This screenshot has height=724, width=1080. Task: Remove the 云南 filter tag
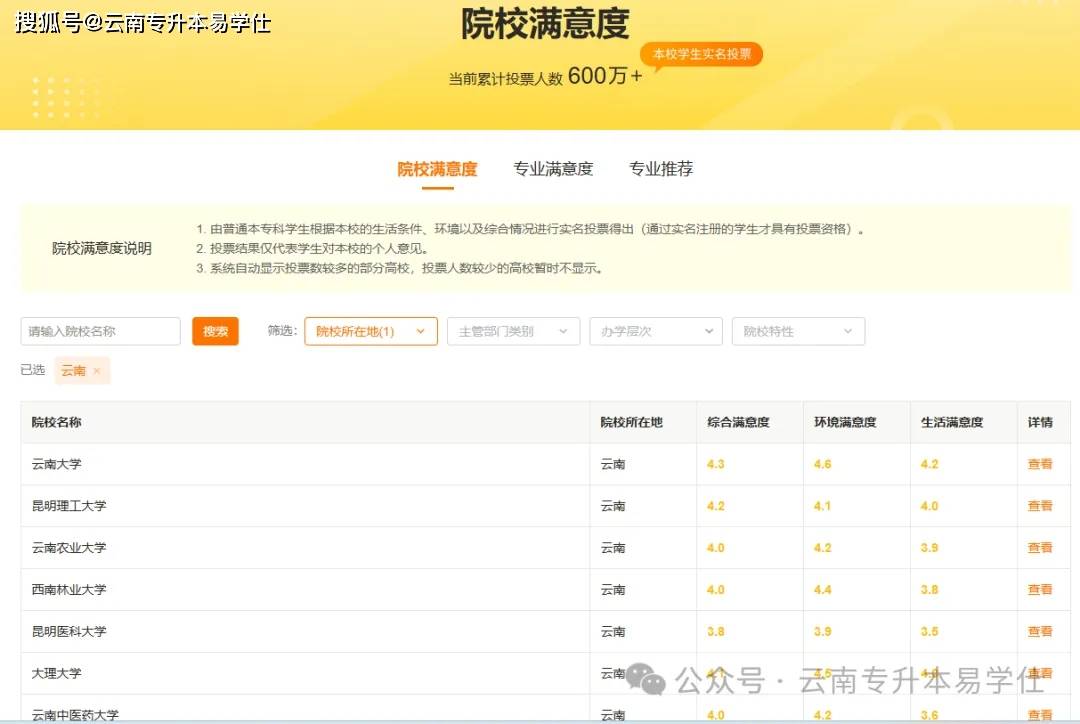click(x=96, y=371)
